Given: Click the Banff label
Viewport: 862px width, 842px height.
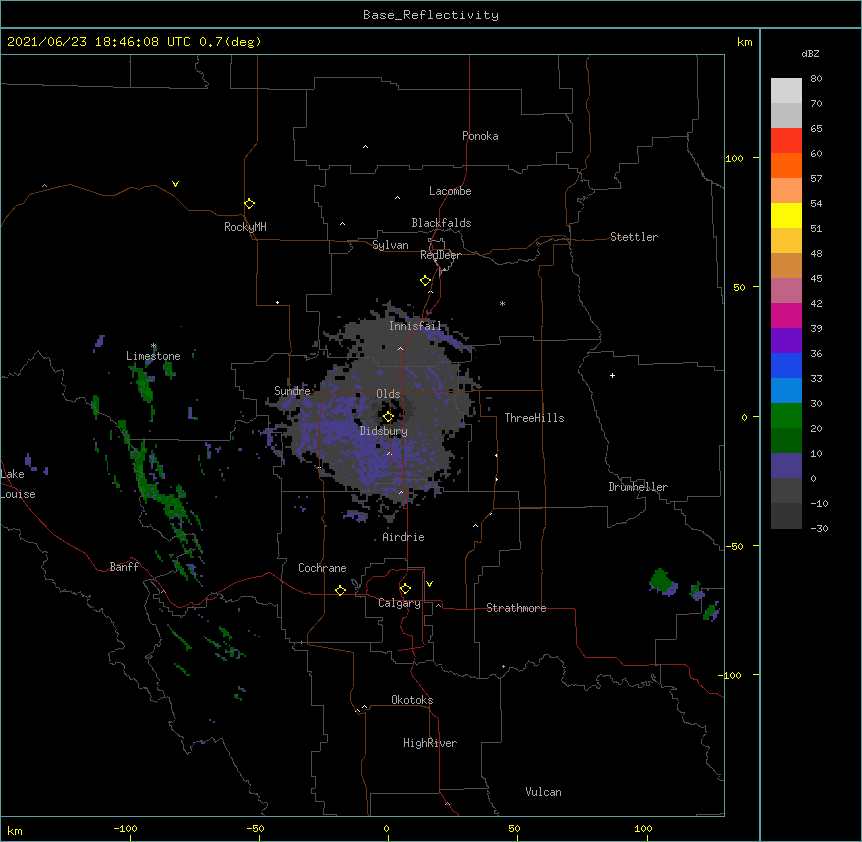Looking at the screenshot, I should (x=124, y=567).
